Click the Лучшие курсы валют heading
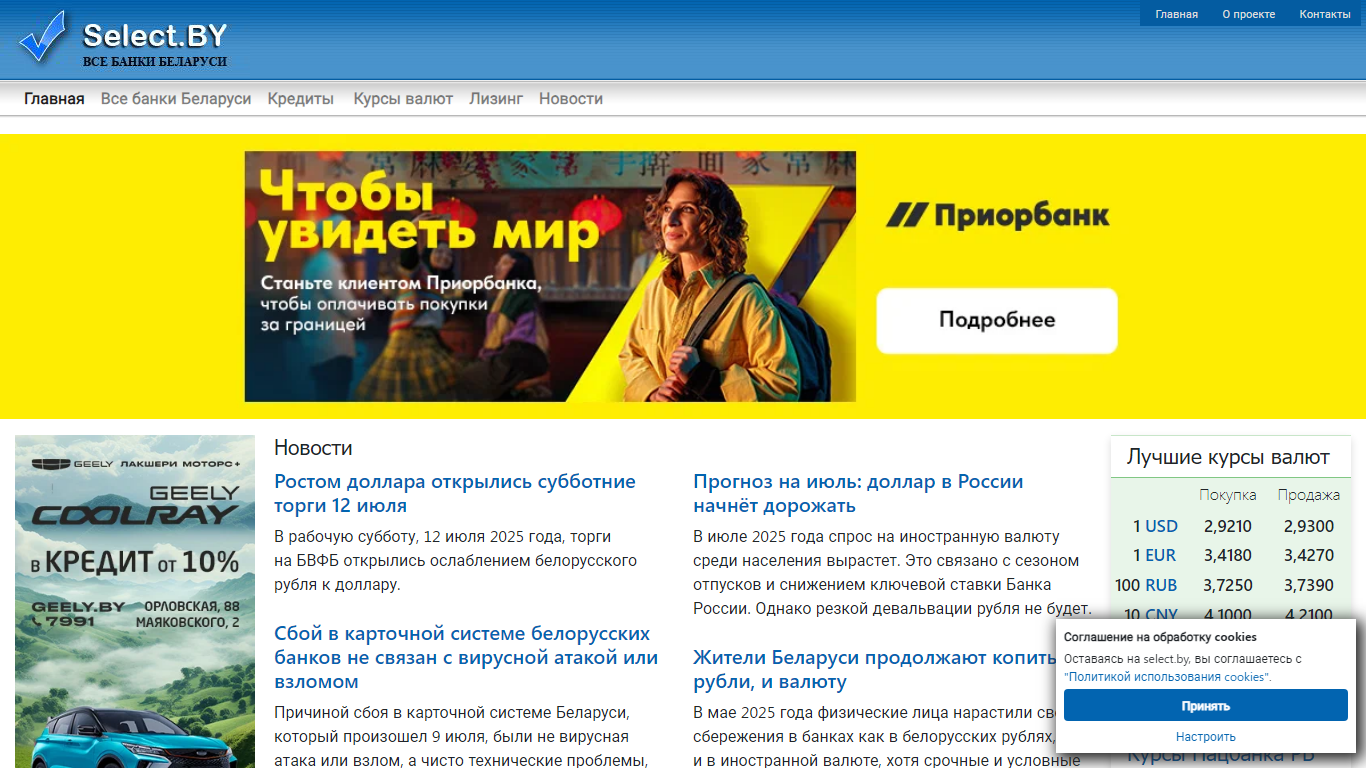This screenshot has height=768, width=1366. coord(1228,457)
